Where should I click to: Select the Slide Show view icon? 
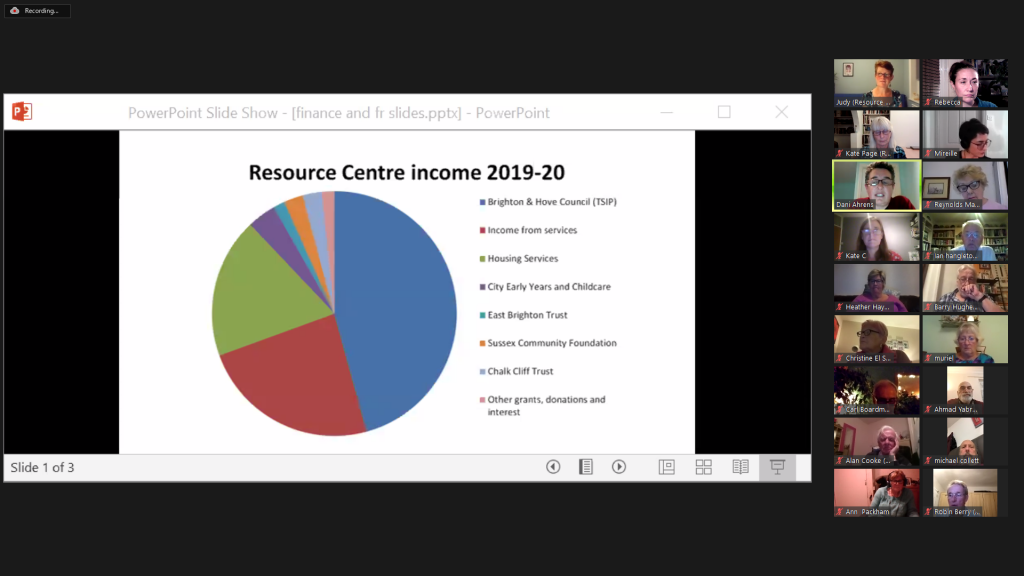tap(777, 467)
